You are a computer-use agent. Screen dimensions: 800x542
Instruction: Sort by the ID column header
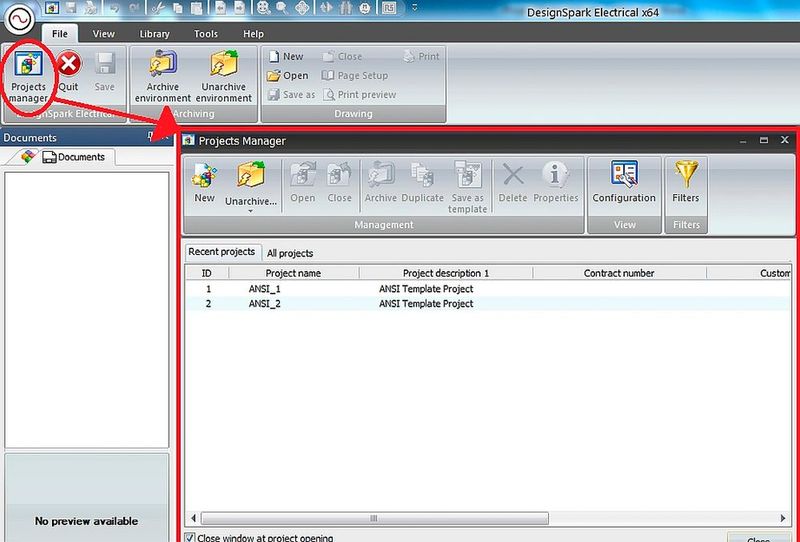[x=207, y=273]
